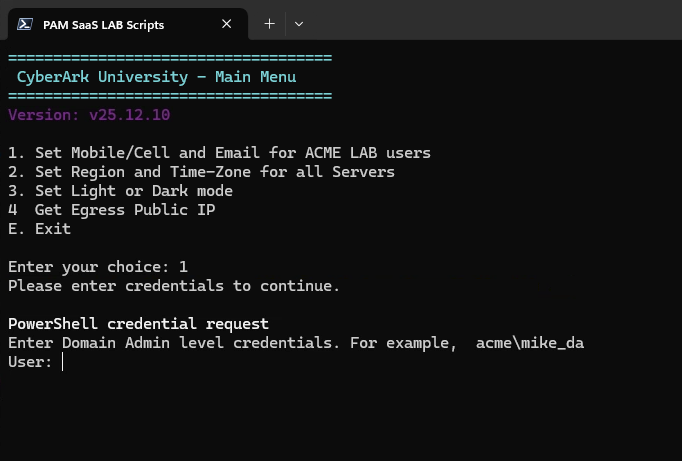The height and width of the screenshot is (461, 682).
Task: Click the acme\mike_da example username text
Action: point(529,343)
